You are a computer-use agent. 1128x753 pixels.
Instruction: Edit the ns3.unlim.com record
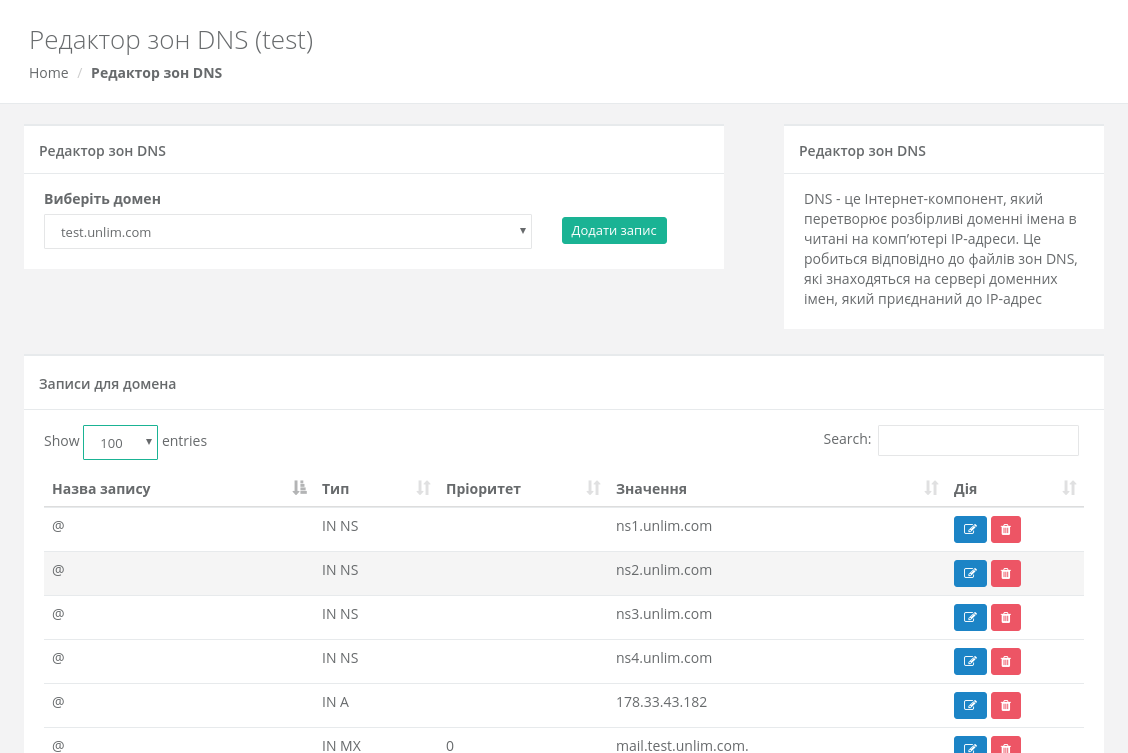(969, 618)
